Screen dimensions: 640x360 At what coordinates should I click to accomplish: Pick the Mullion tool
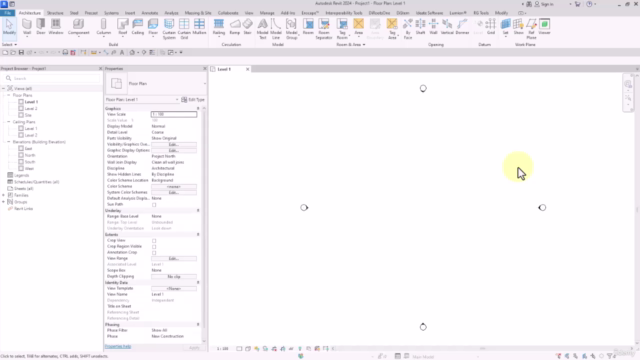click(199, 27)
